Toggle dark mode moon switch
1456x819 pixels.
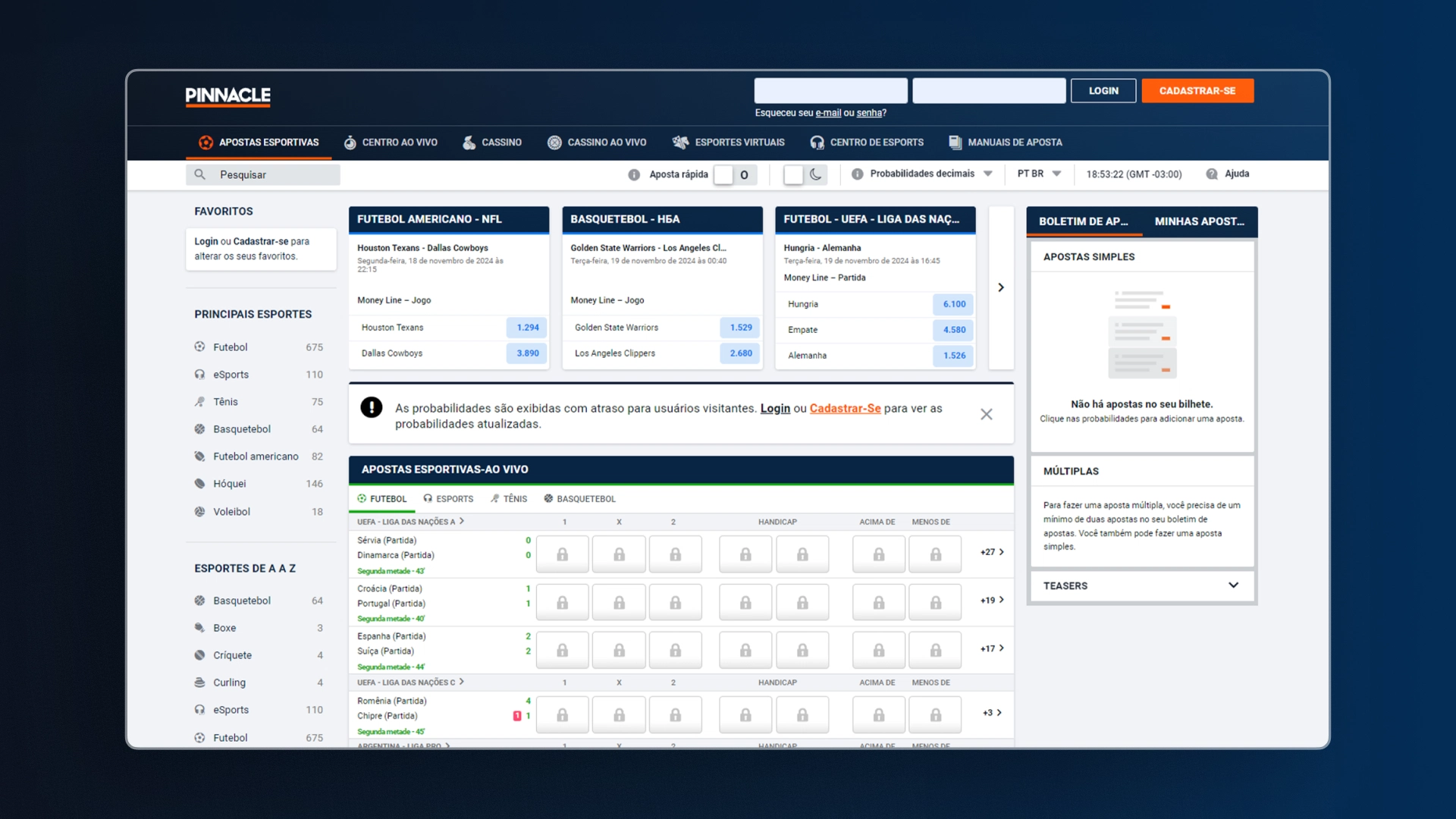[x=805, y=174]
